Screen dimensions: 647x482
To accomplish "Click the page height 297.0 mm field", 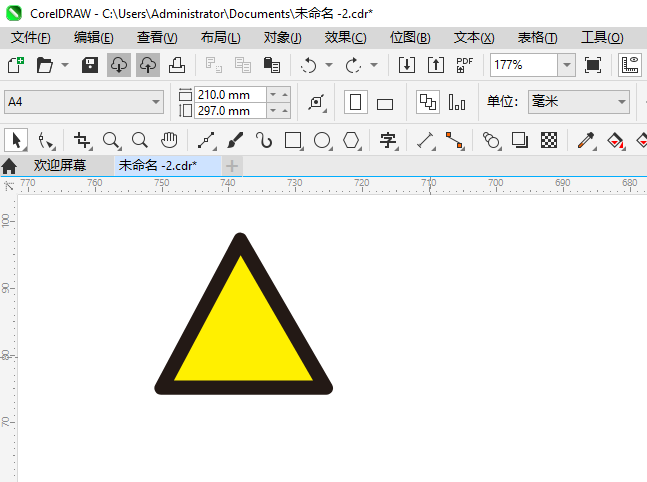I will click(230, 111).
